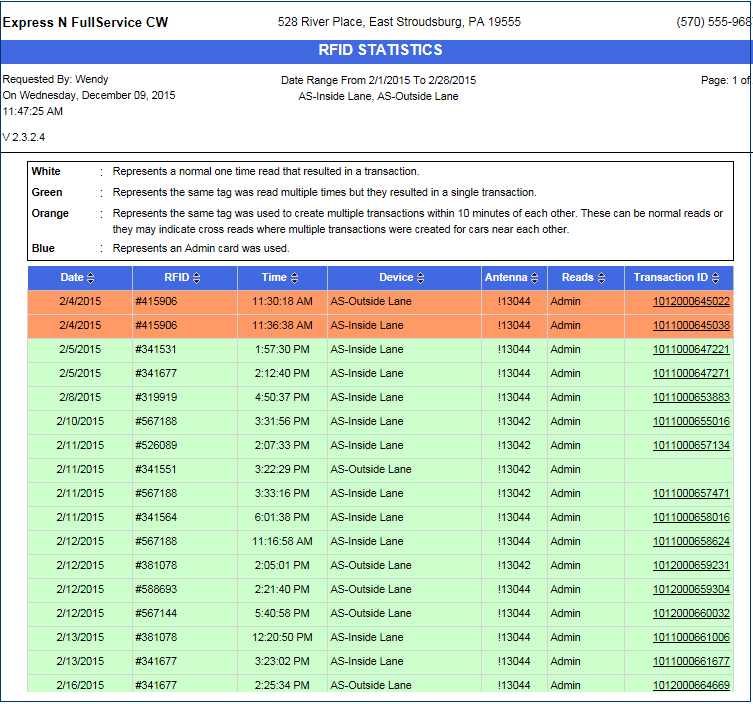
Task: Click the 3:22:29 PM time cell
Action: click(281, 469)
